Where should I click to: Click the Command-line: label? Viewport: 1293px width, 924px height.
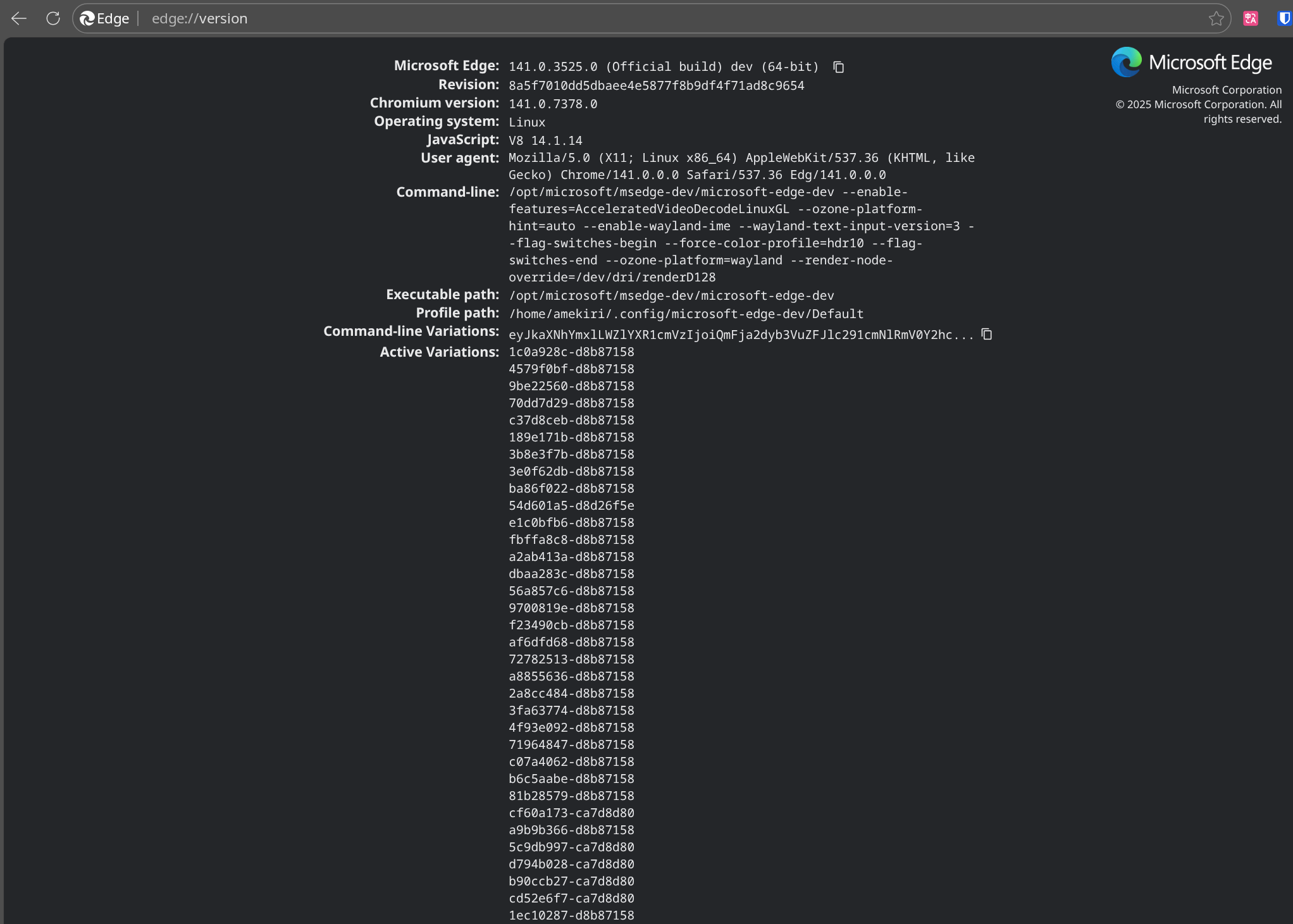447,192
